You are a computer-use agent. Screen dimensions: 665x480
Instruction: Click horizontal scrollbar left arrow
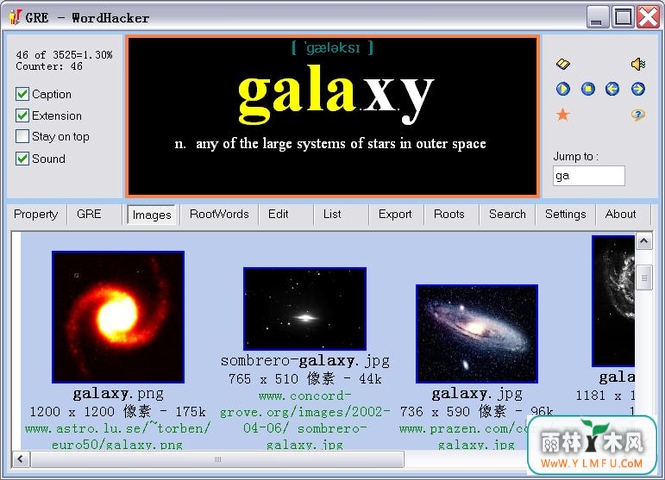pyautogui.click(x=20, y=459)
